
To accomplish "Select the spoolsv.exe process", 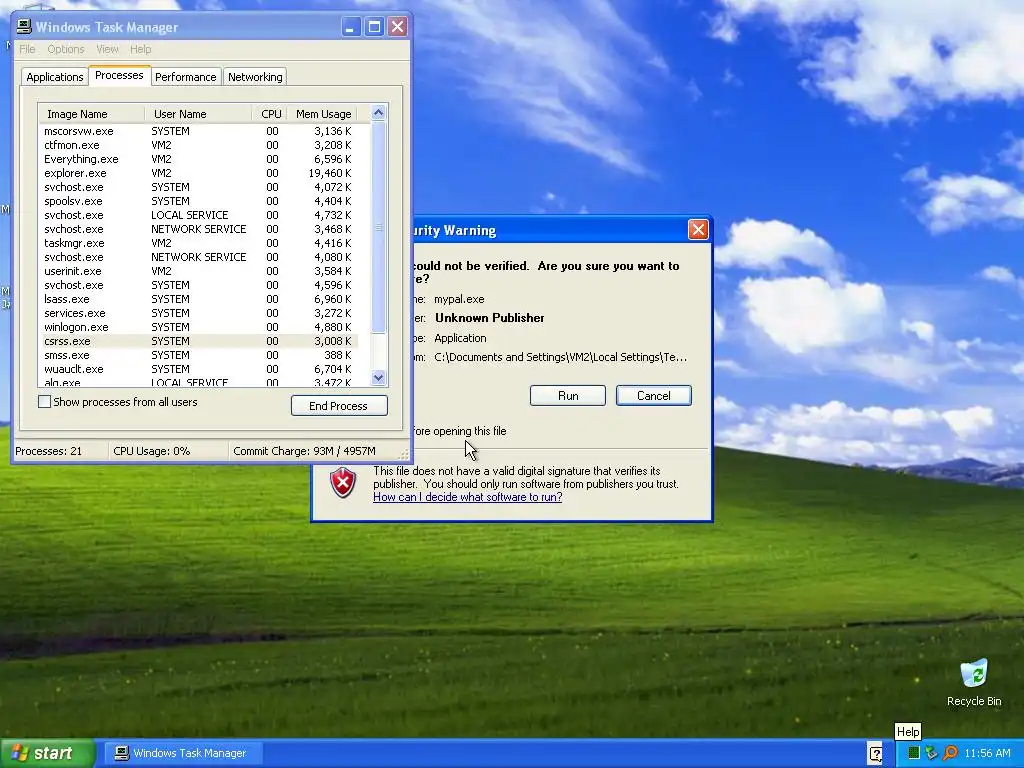I will (199, 201).
